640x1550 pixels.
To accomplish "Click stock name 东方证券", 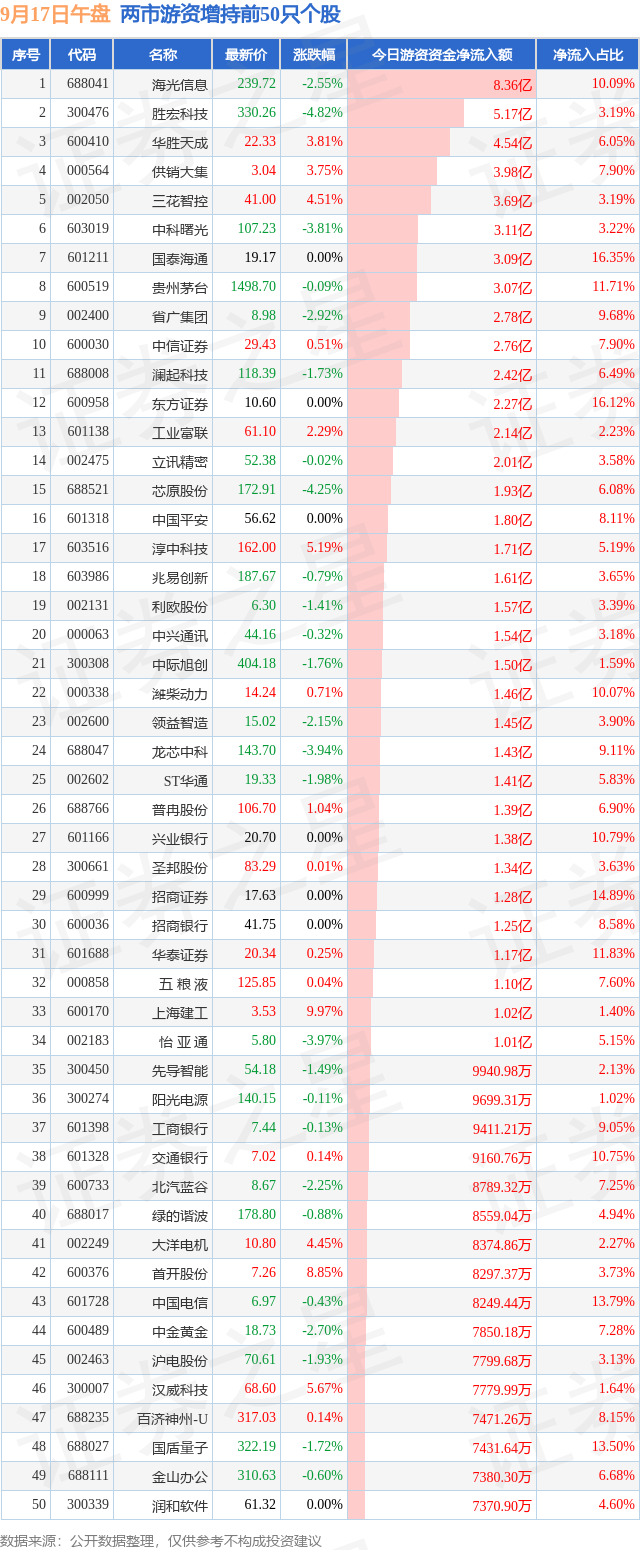I will point(180,404).
